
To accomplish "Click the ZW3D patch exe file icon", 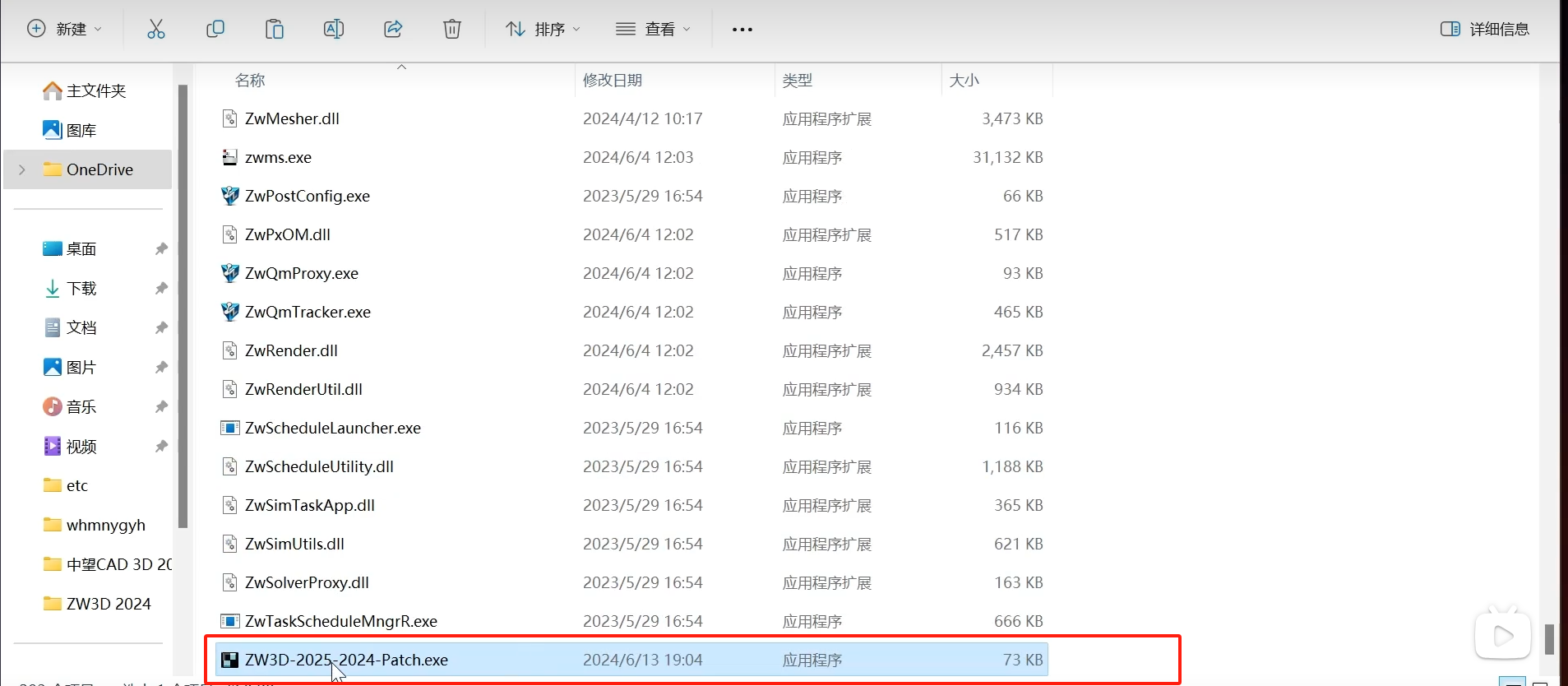I will [x=230, y=660].
